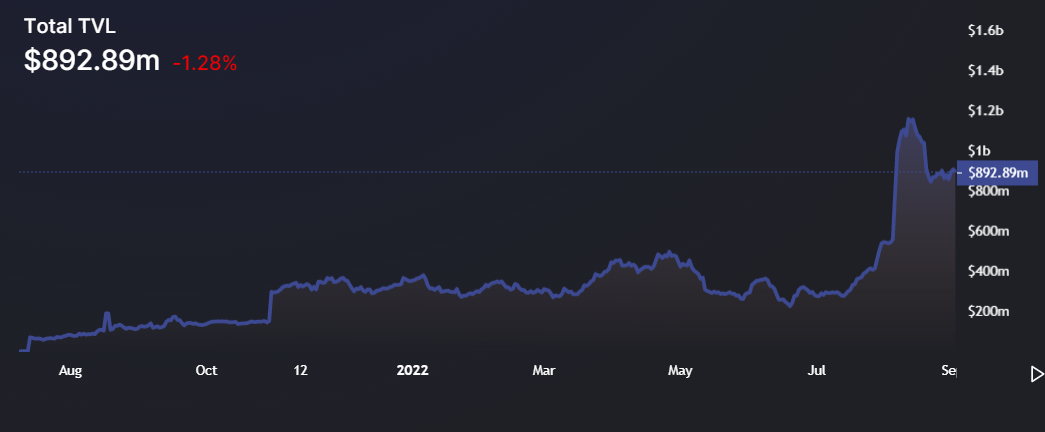The height and width of the screenshot is (432, 1045).
Task: Click the $892.89m current price label on axis
Action: pyautogui.click(x=998, y=173)
